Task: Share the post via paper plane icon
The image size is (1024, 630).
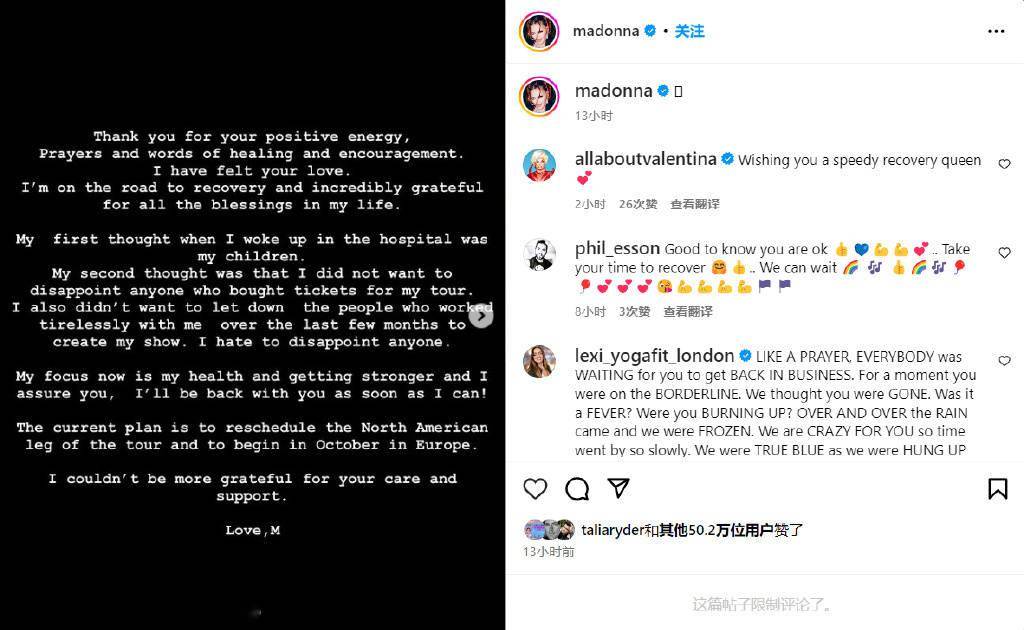Action: [x=618, y=488]
